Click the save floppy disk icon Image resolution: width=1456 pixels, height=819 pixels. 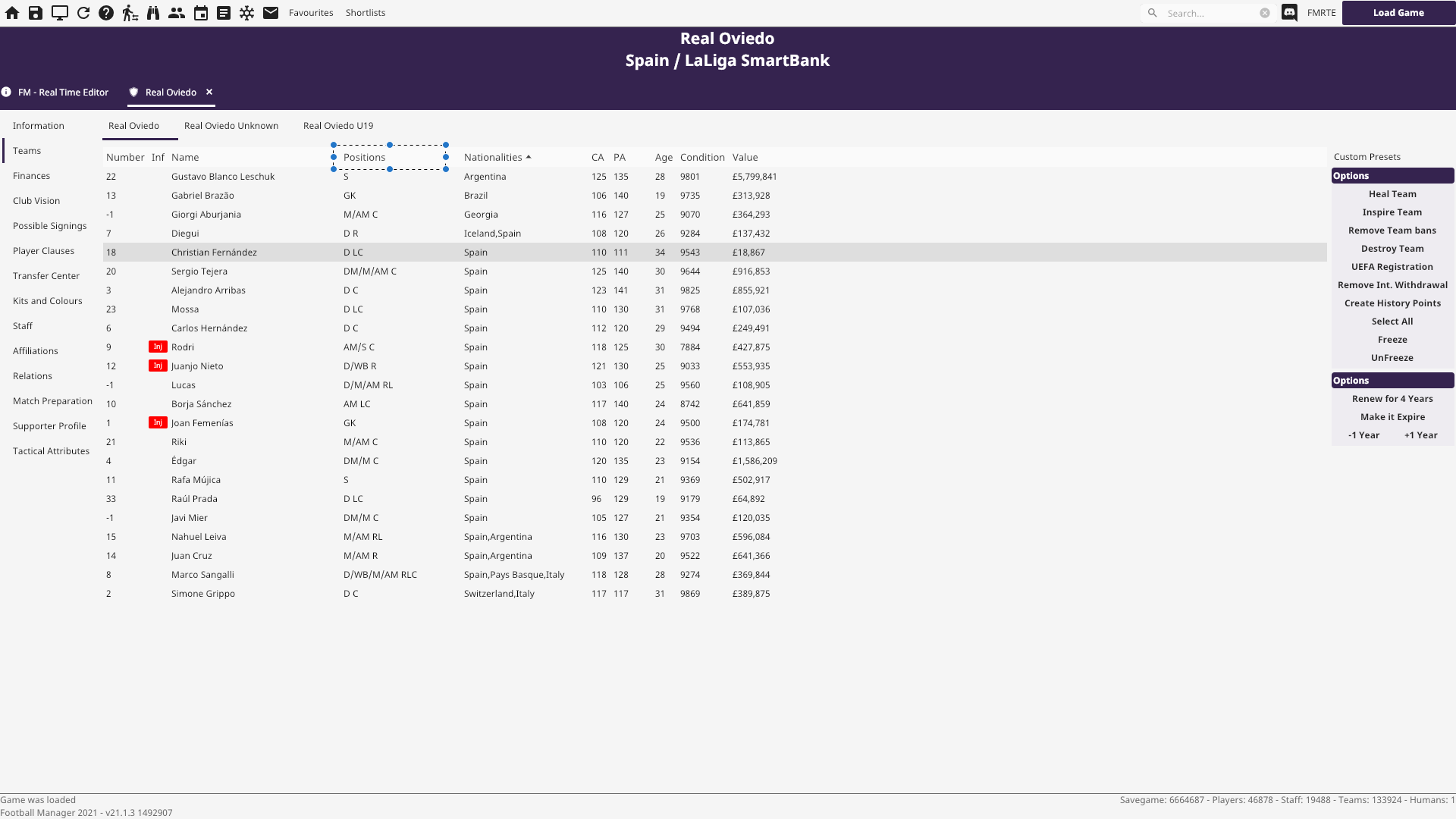(x=36, y=13)
